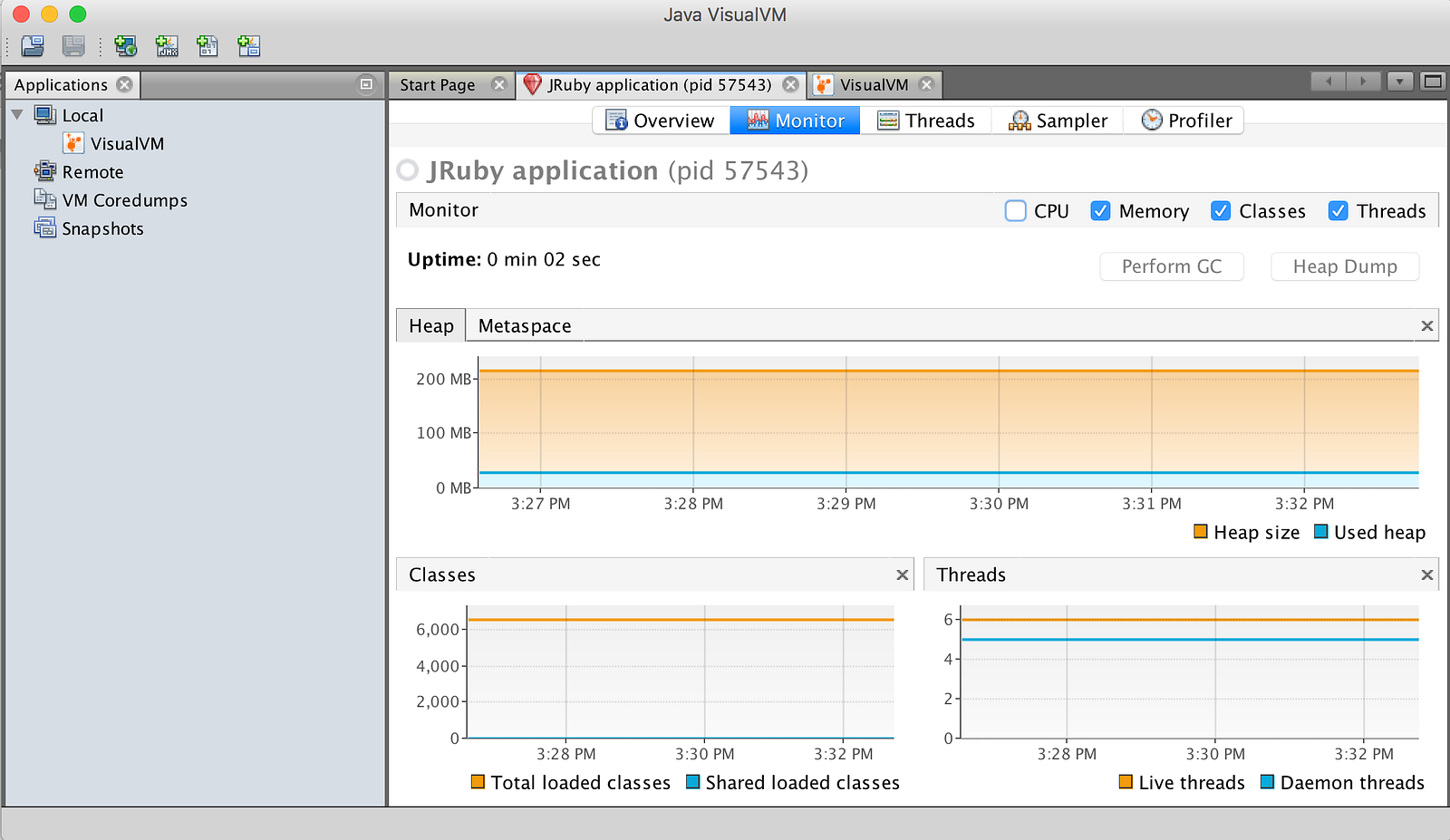Click the Total loaded classes legend swatch
Viewport: 1450px width, 840px height.
tap(478, 782)
